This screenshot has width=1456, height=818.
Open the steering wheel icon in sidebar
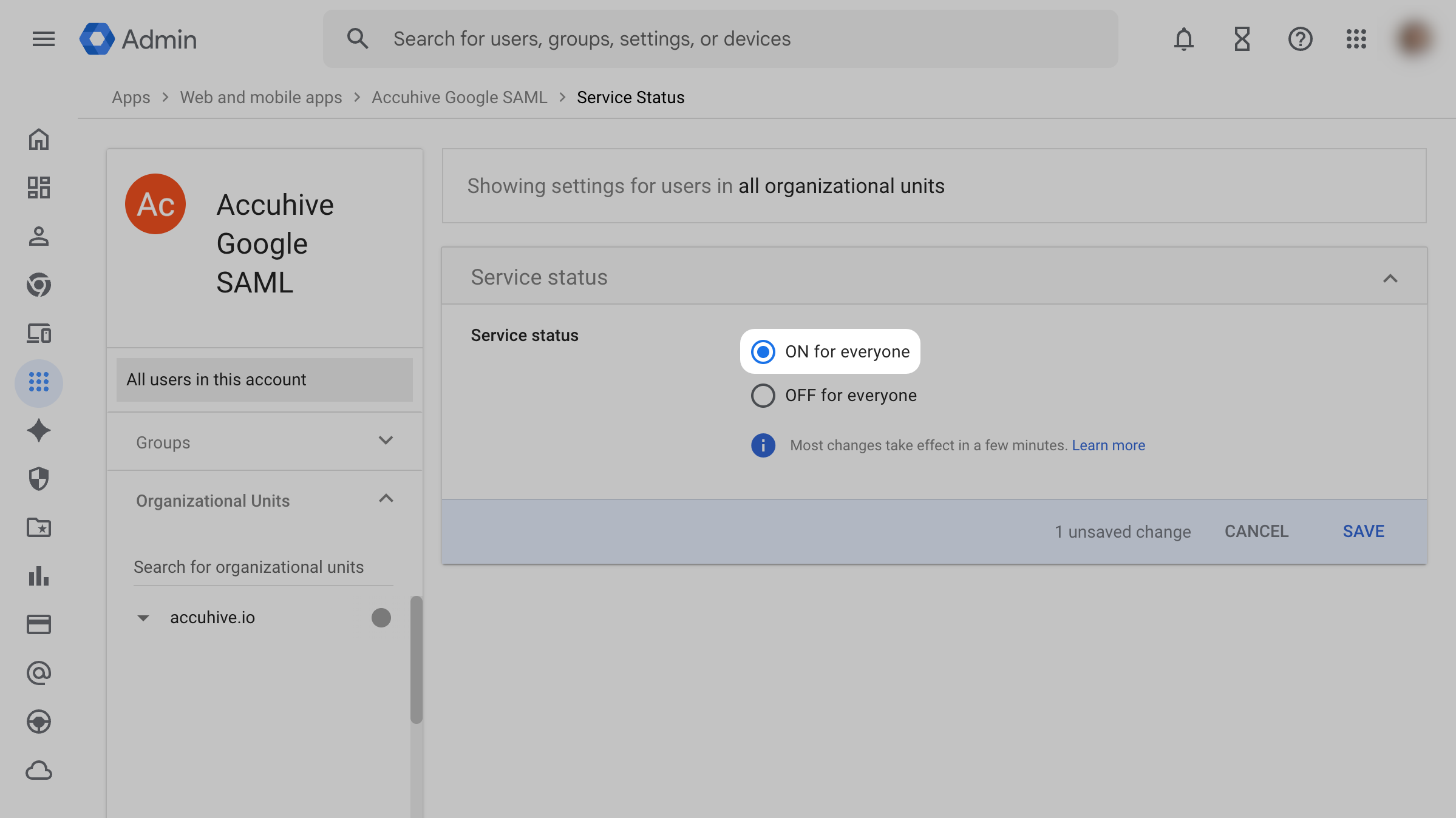39,722
